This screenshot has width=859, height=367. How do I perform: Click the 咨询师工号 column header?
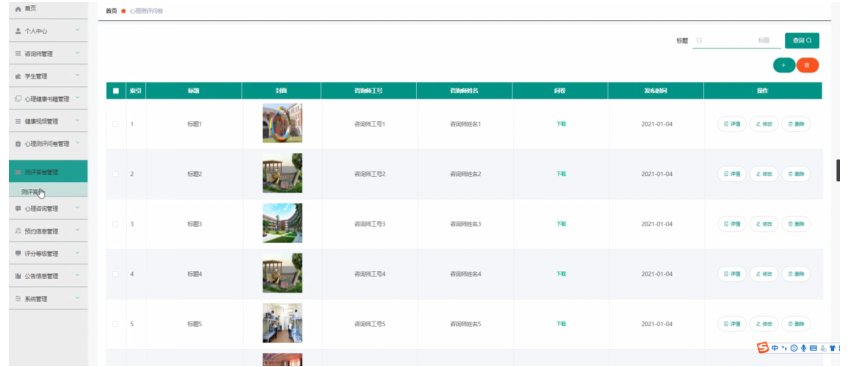tap(369, 91)
